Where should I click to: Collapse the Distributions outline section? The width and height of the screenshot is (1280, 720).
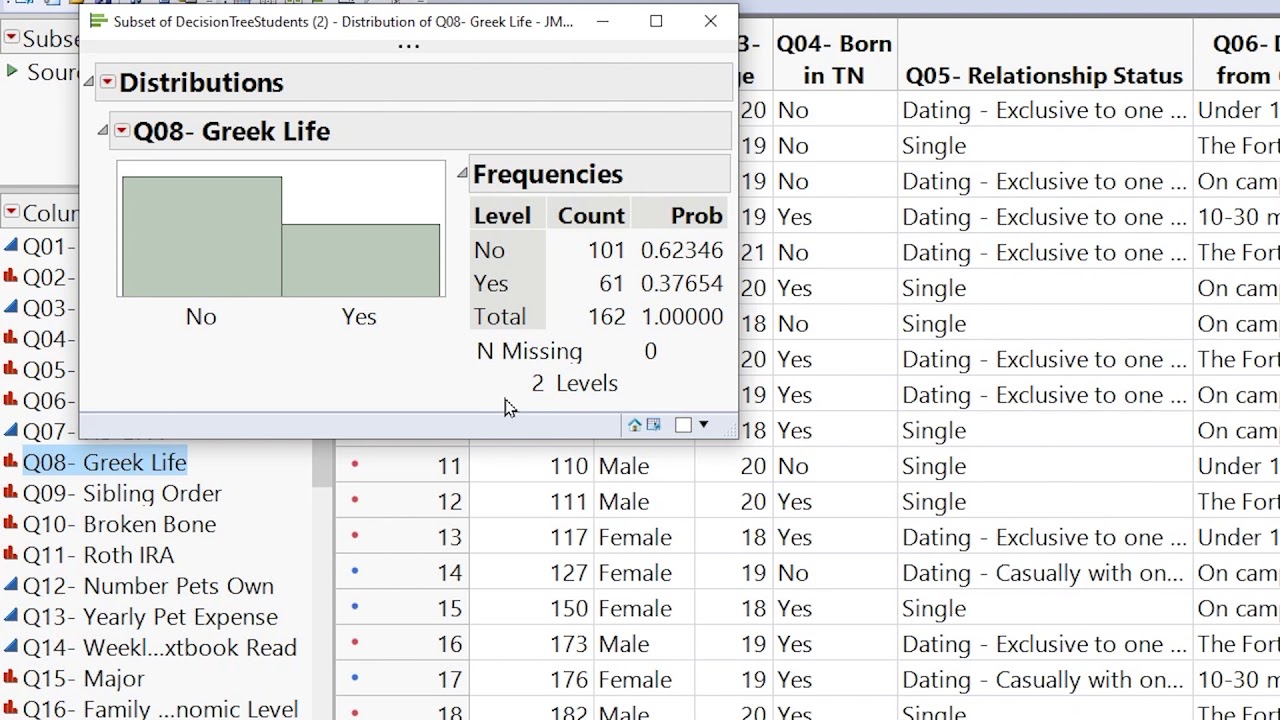(x=90, y=82)
